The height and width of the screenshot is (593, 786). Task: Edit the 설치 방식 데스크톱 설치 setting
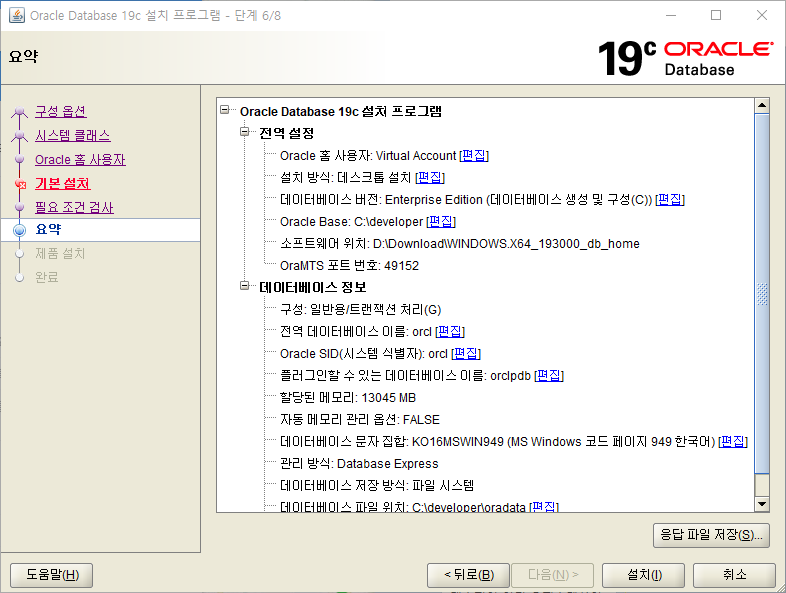[430, 177]
